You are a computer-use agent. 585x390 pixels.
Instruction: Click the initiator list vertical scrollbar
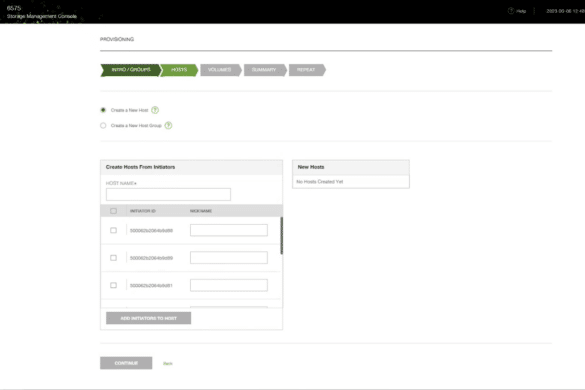(x=281, y=236)
